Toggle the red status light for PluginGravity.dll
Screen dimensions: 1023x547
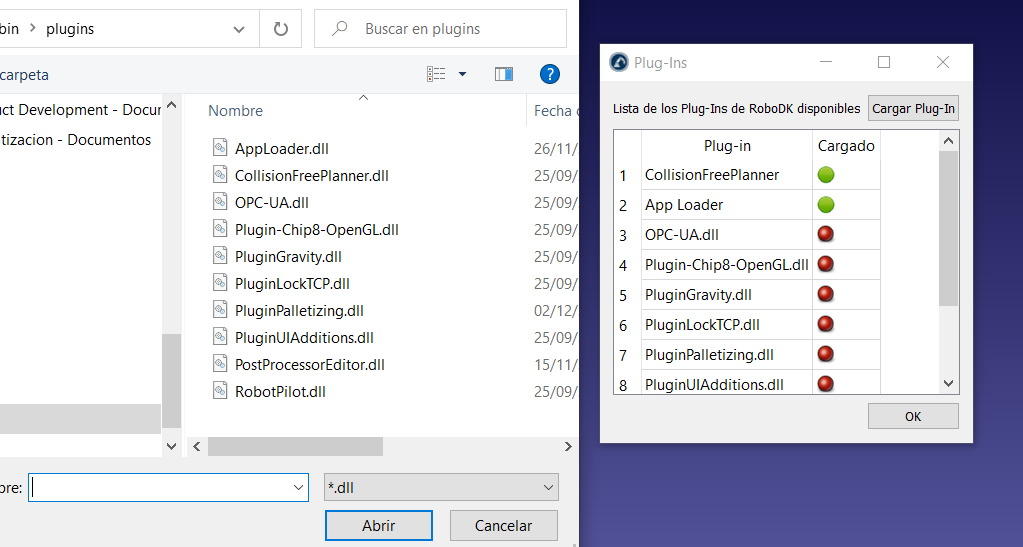[x=826, y=295]
